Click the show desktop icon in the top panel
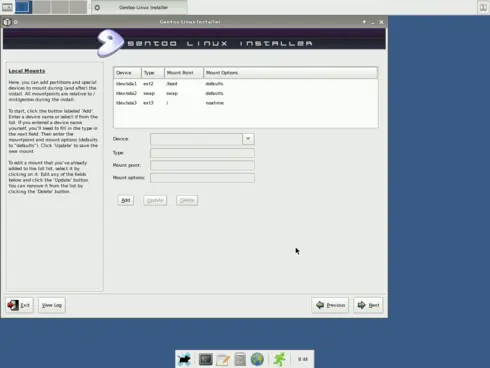The height and width of the screenshot is (368, 490). point(7,7)
